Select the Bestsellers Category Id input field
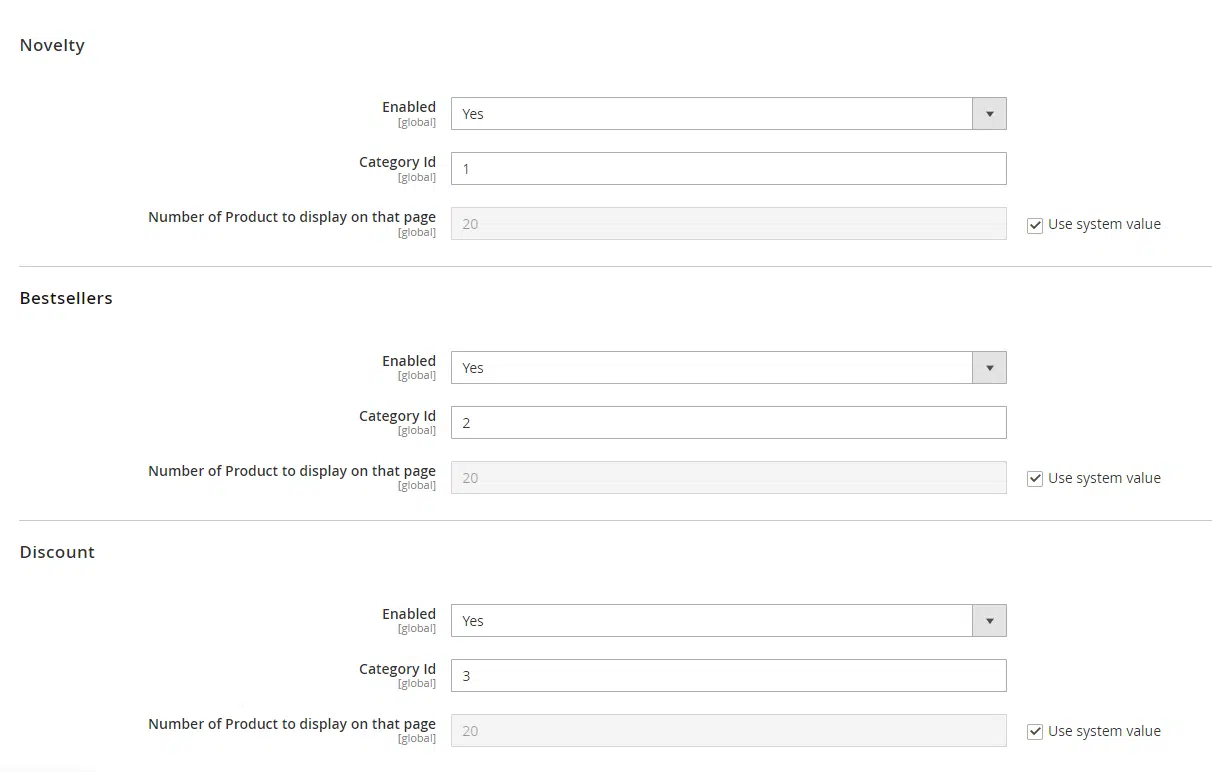 click(x=727, y=422)
